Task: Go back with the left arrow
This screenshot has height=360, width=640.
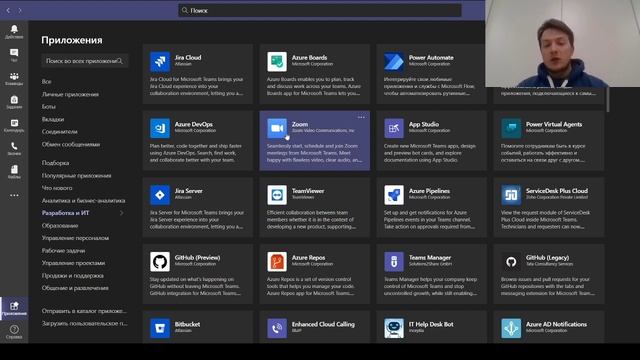Action: (8, 10)
